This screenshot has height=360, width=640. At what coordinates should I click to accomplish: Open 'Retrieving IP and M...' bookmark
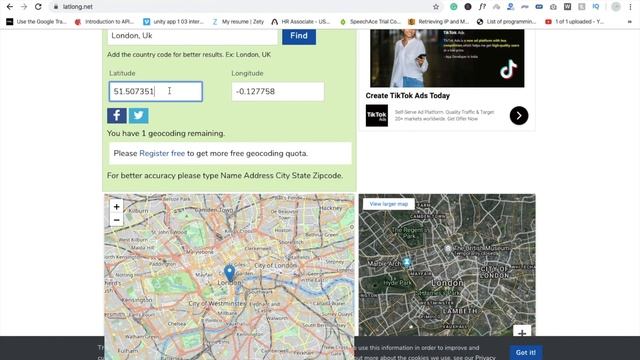pos(438,22)
